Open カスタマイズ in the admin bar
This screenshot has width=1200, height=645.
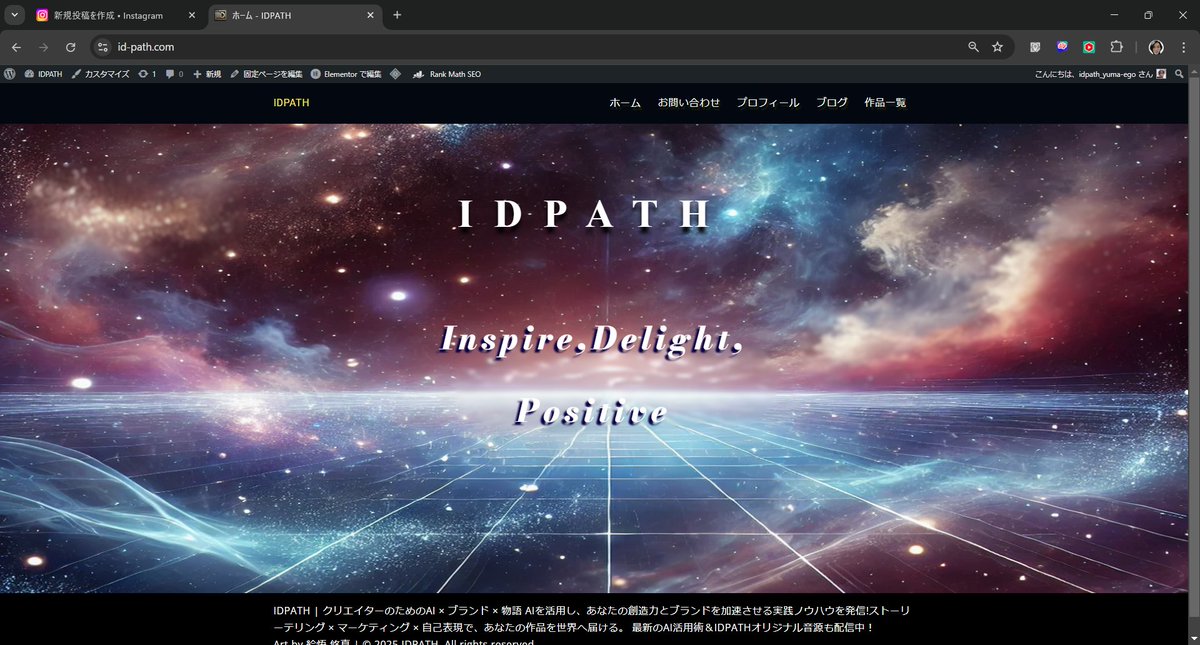(x=100, y=74)
